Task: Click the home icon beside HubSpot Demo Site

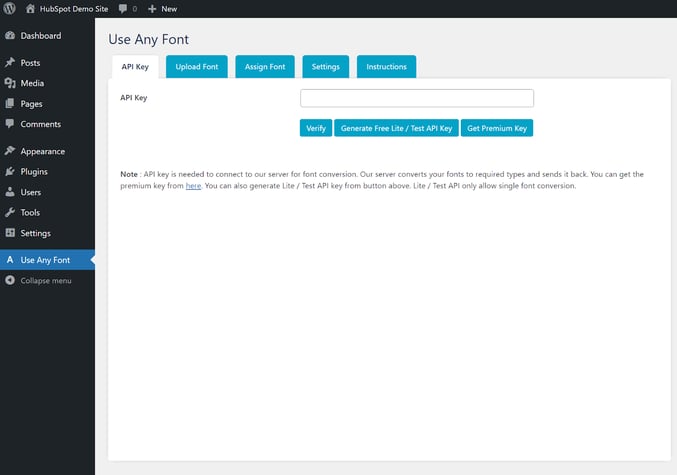Action: pyautogui.click(x=30, y=9)
